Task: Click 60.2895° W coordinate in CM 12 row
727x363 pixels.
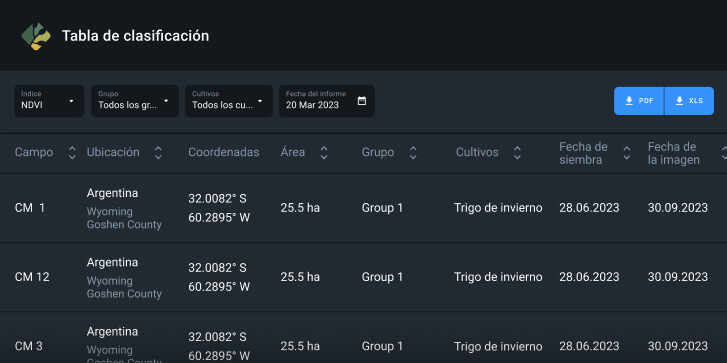Action: (219, 287)
